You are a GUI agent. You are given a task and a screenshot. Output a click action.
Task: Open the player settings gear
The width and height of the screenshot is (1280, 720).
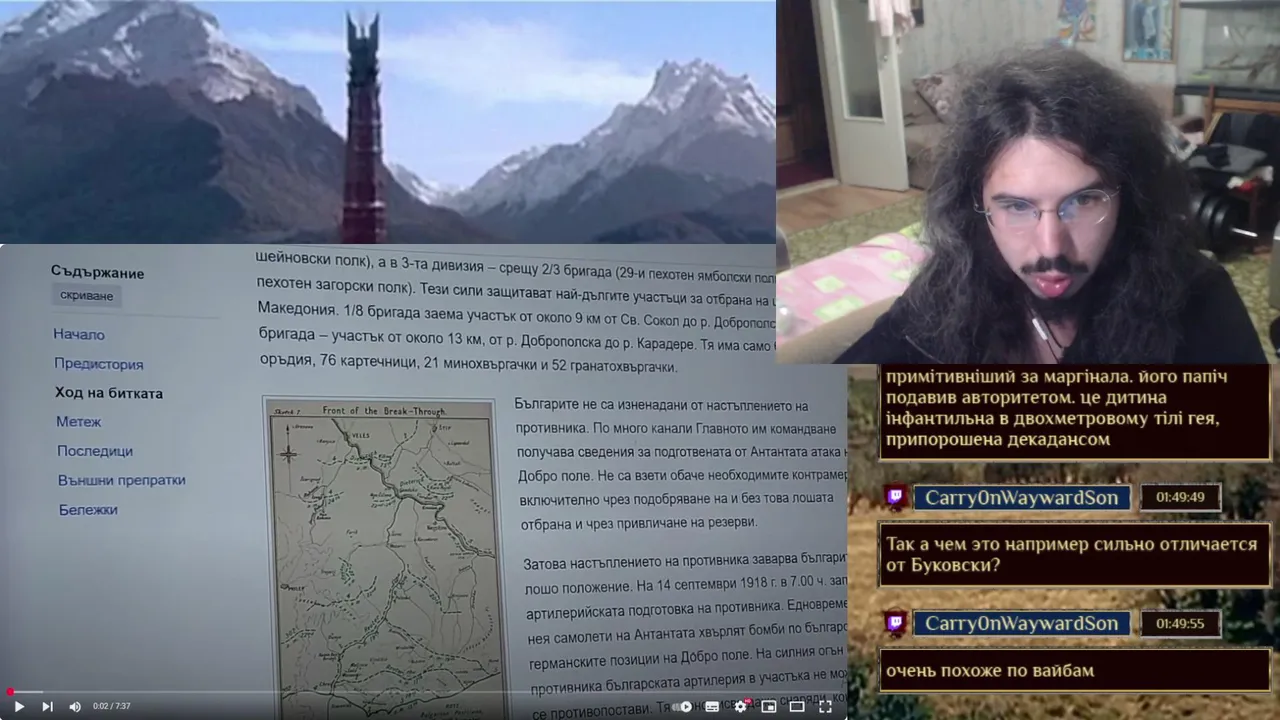(x=741, y=706)
